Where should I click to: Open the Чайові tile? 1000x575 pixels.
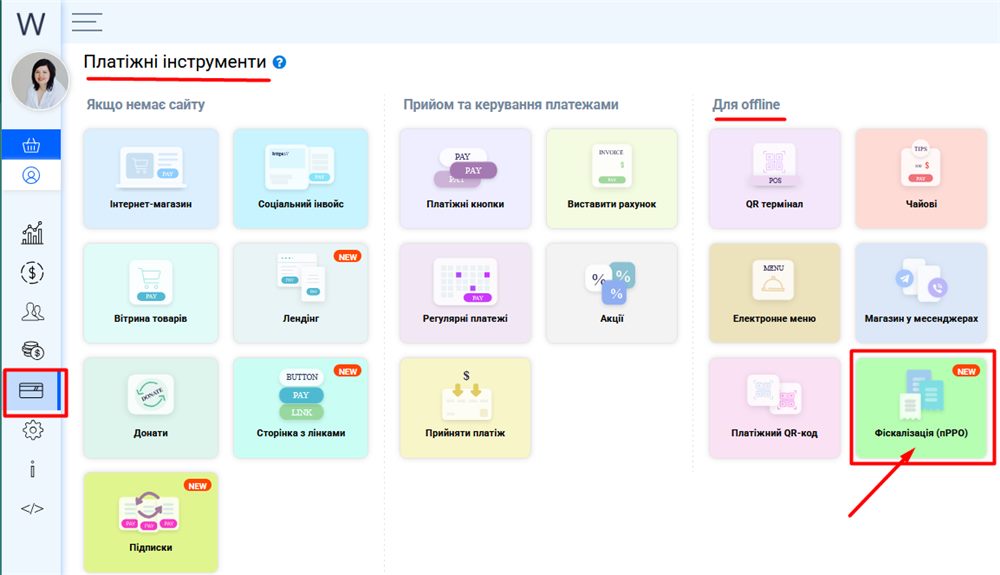pyautogui.click(x=921, y=178)
